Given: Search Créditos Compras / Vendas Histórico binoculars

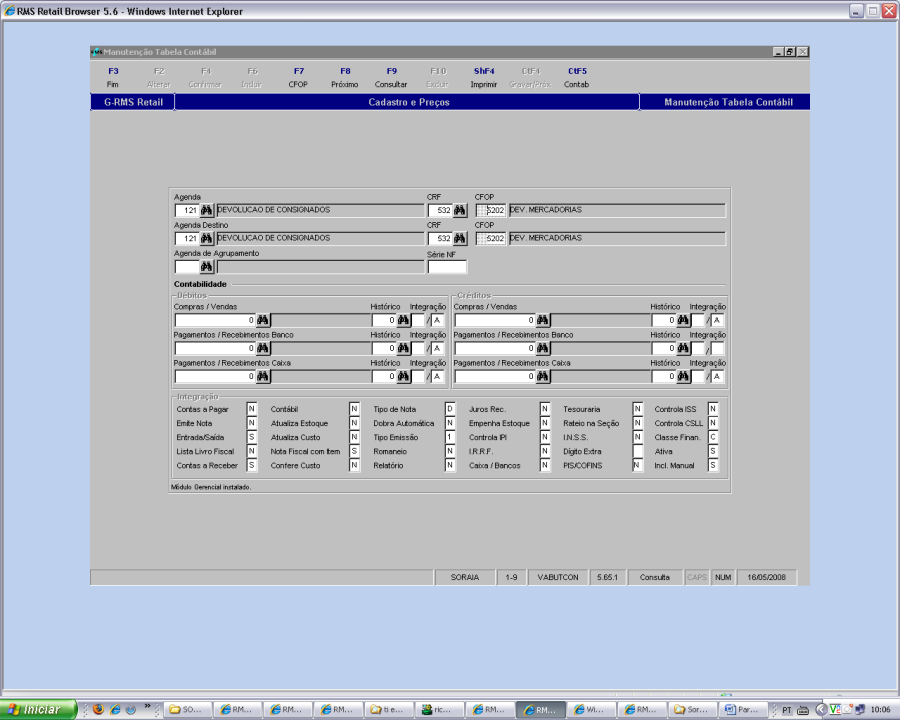Looking at the screenshot, I should tap(683, 320).
